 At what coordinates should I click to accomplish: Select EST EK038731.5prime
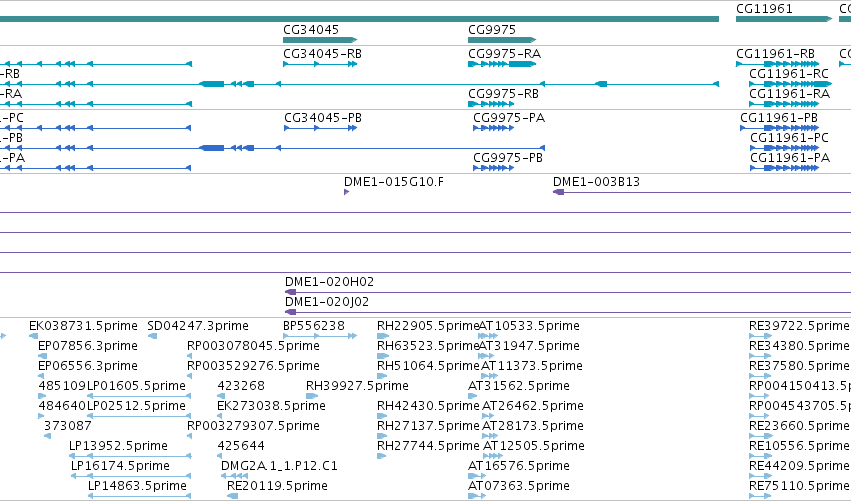pyautogui.click(x=83, y=326)
